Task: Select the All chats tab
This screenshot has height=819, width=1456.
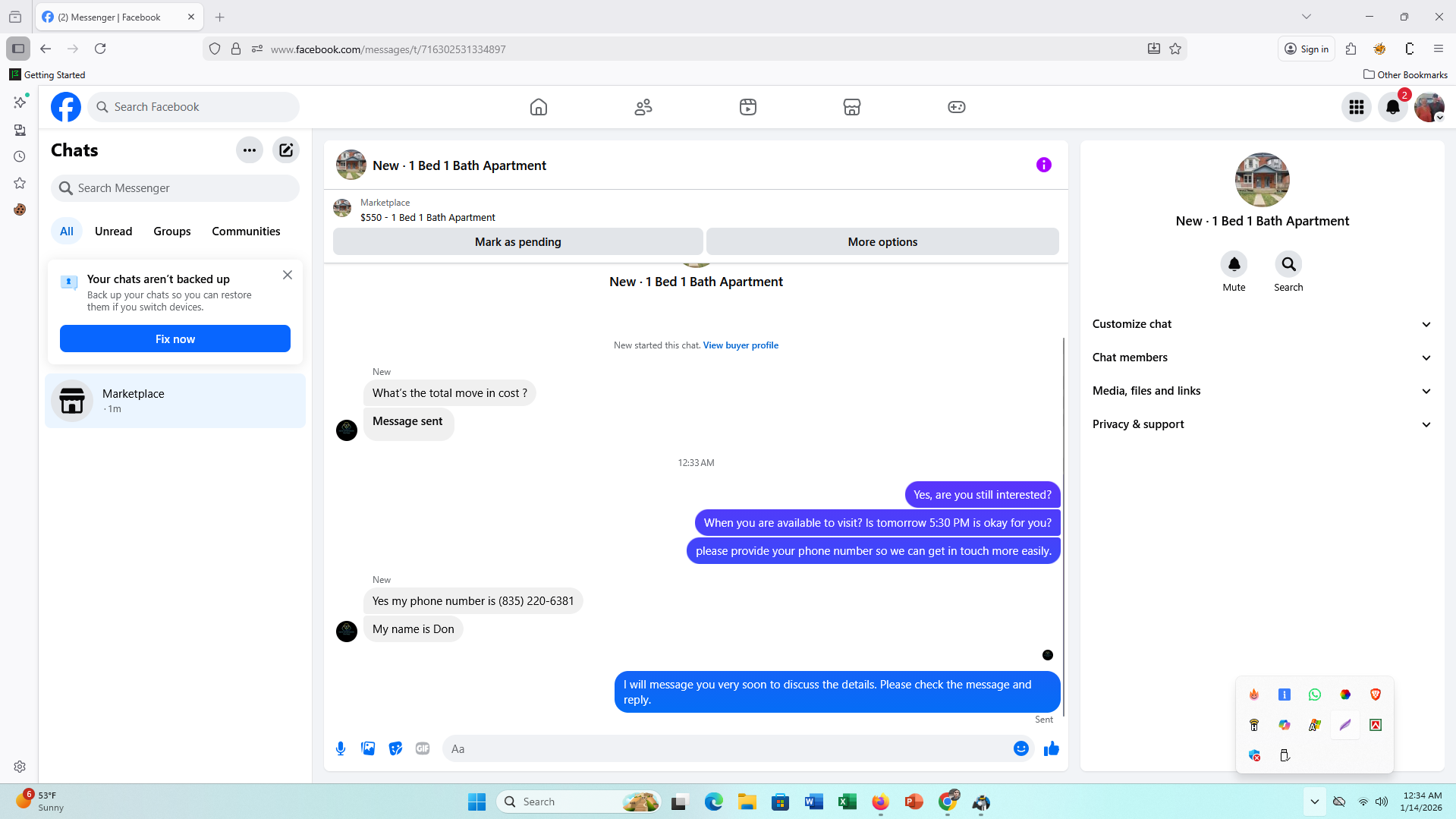Action: tap(67, 232)
